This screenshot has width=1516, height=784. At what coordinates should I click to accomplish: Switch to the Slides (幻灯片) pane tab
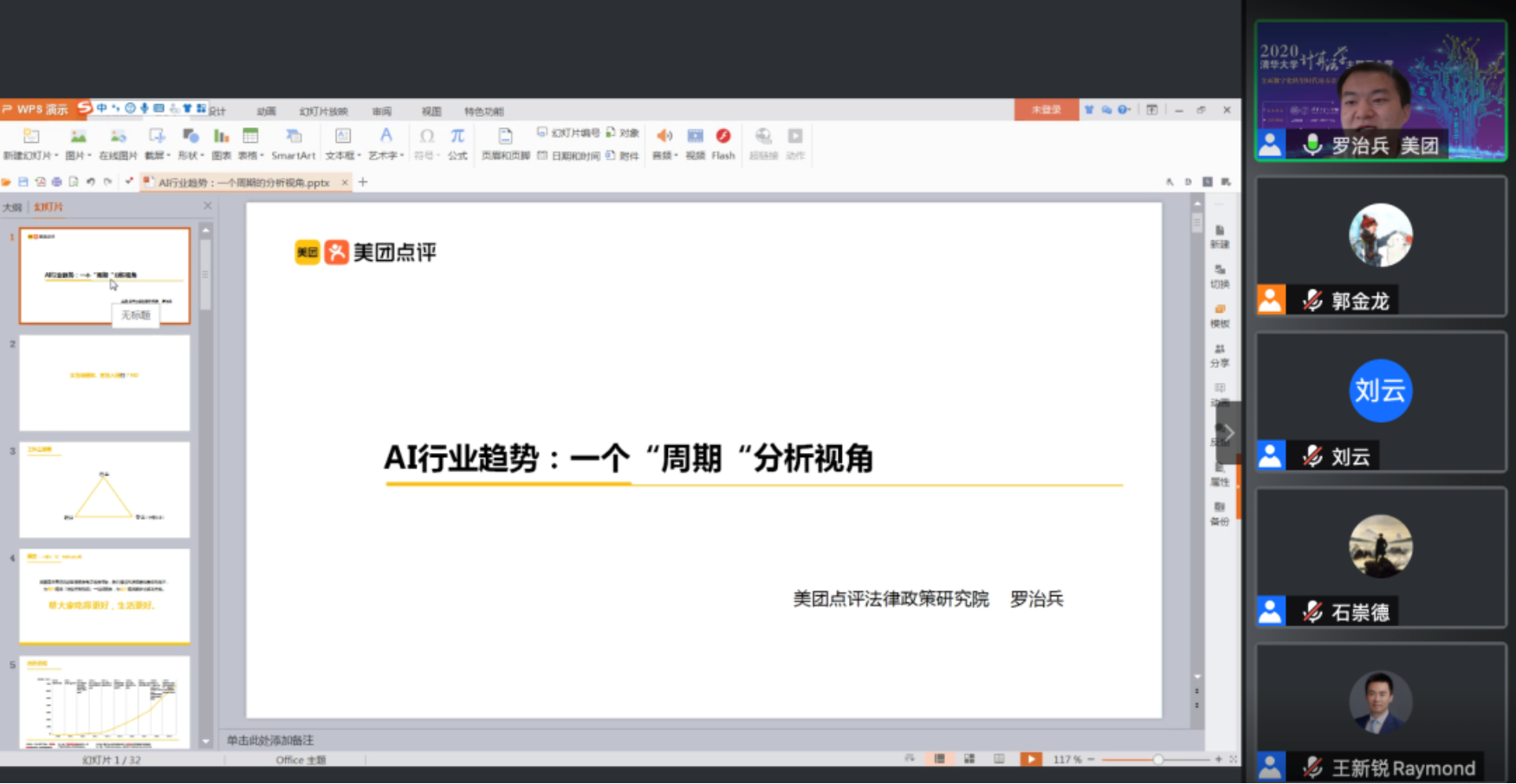click(x=49, y=208)
